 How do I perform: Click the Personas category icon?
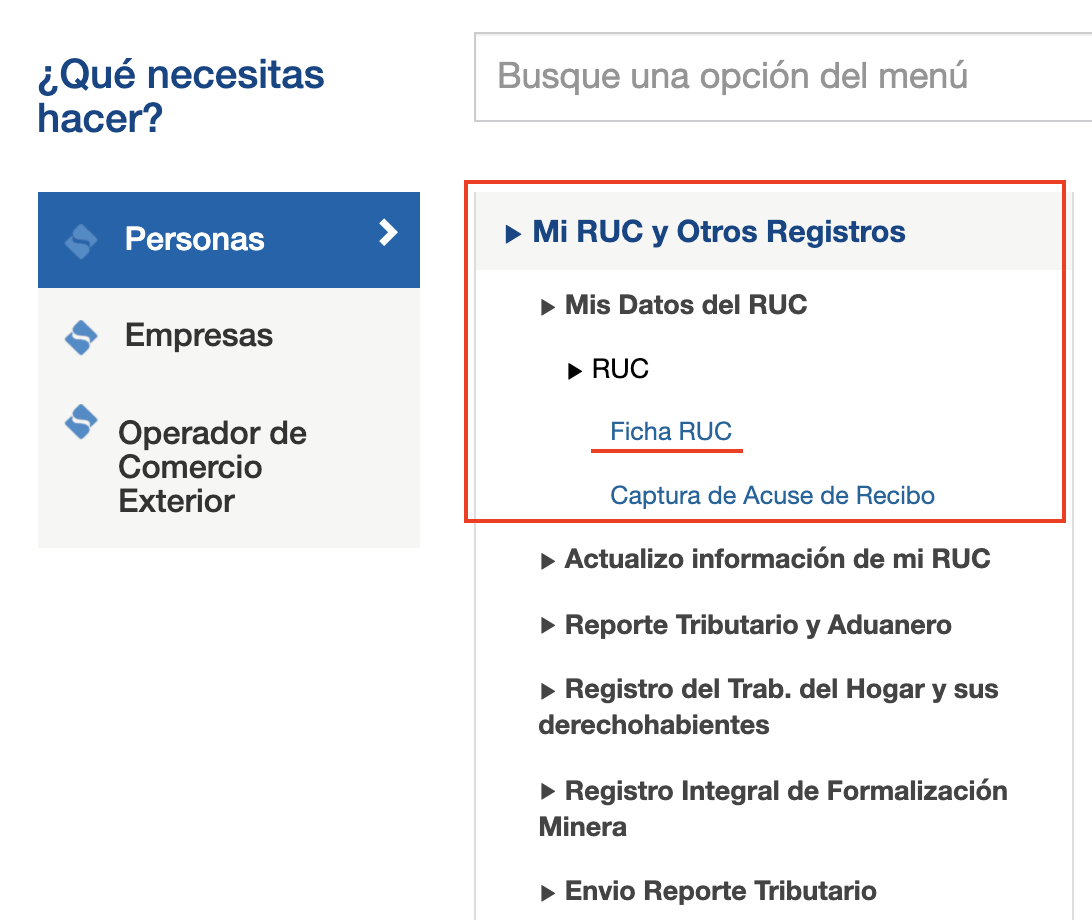(x=81, y=241)
